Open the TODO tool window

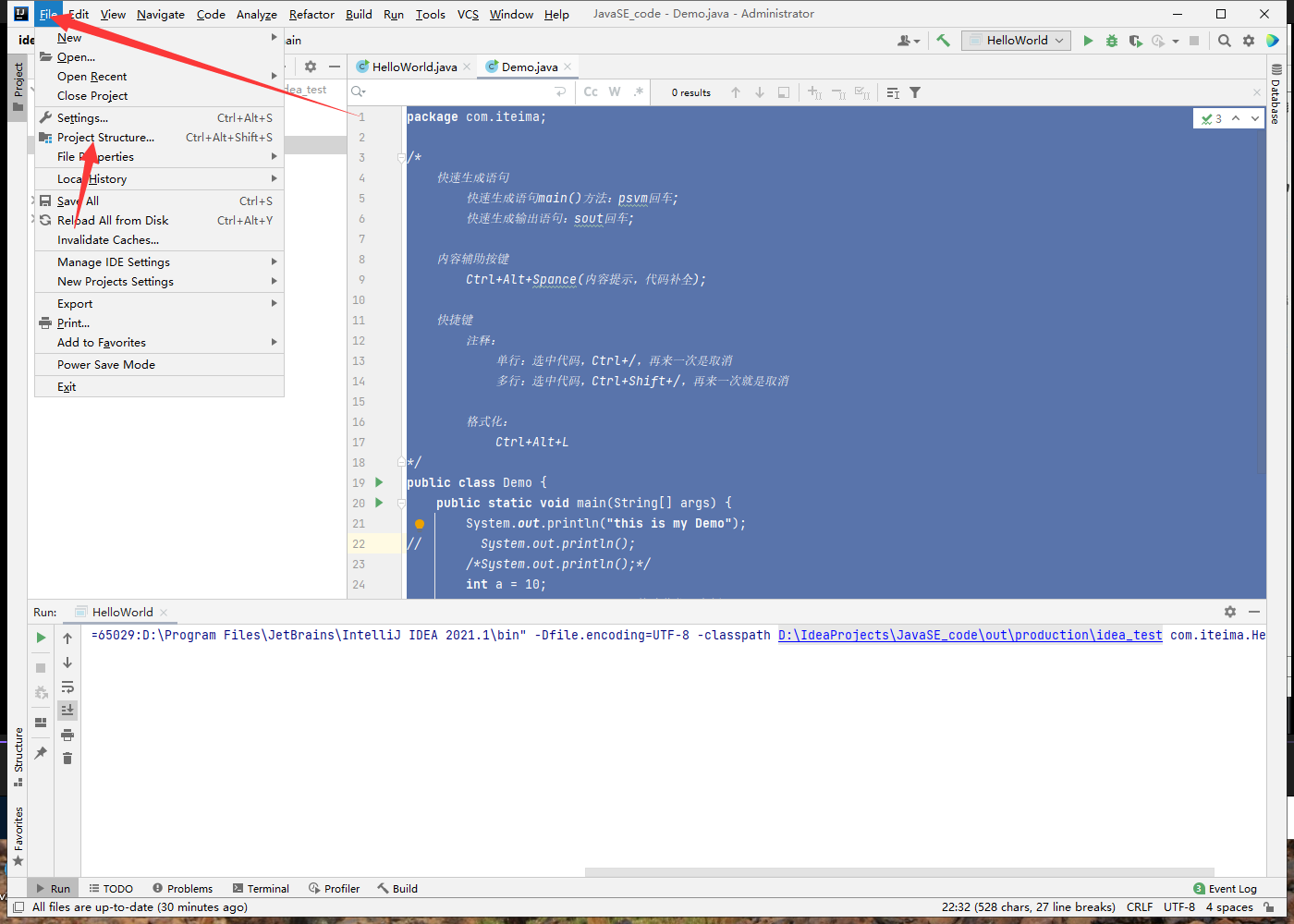click(x=111, y=888)
